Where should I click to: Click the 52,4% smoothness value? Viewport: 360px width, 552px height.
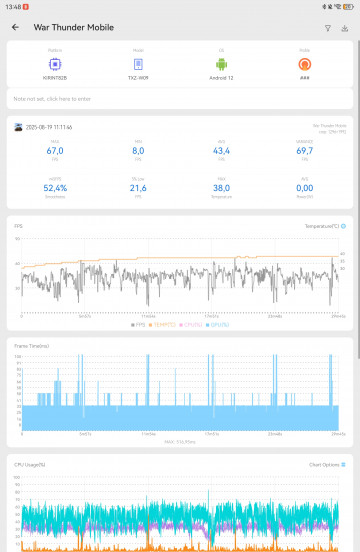[x=55, y=188]
